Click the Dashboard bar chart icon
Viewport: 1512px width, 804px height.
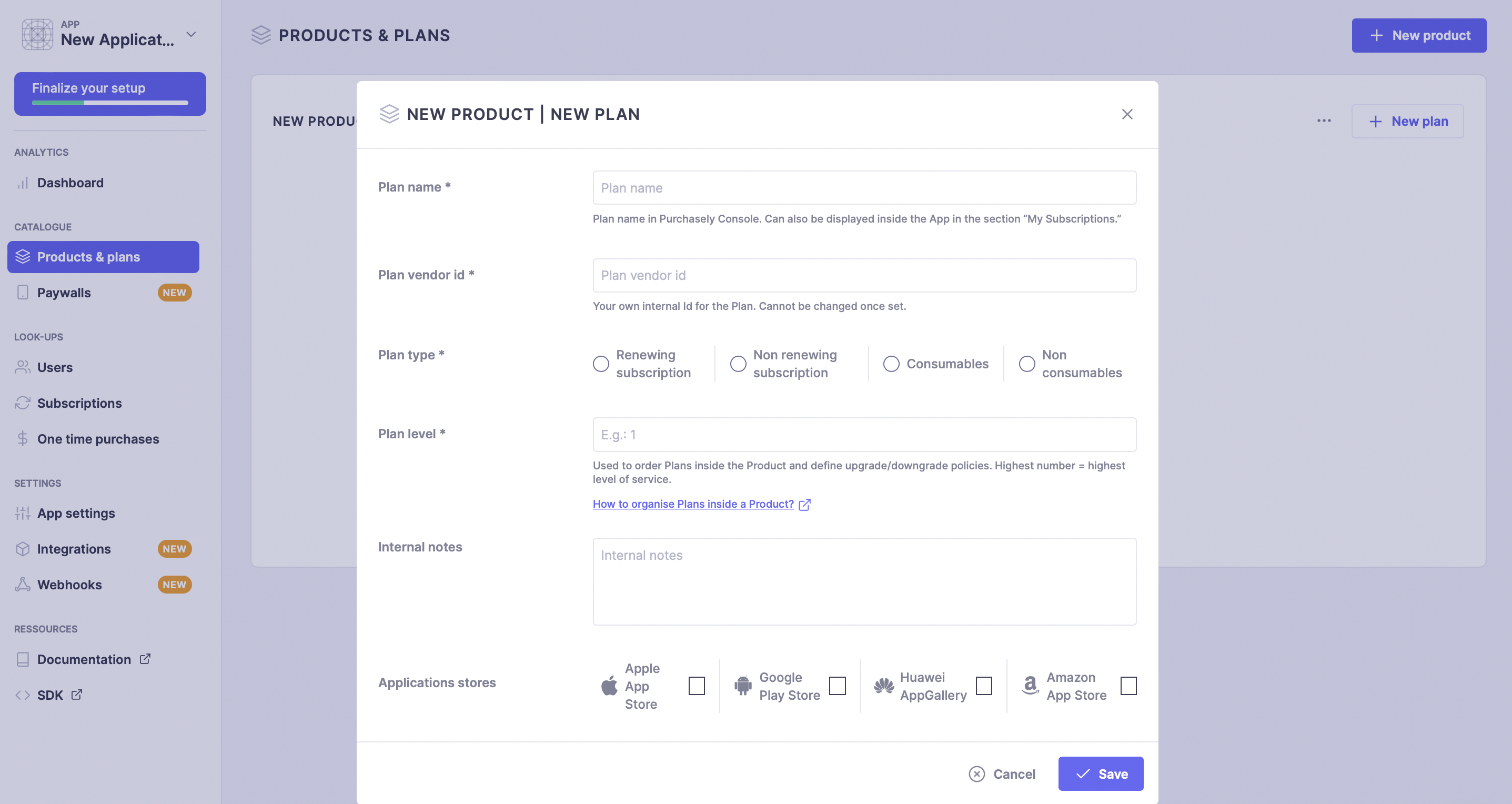22,183
